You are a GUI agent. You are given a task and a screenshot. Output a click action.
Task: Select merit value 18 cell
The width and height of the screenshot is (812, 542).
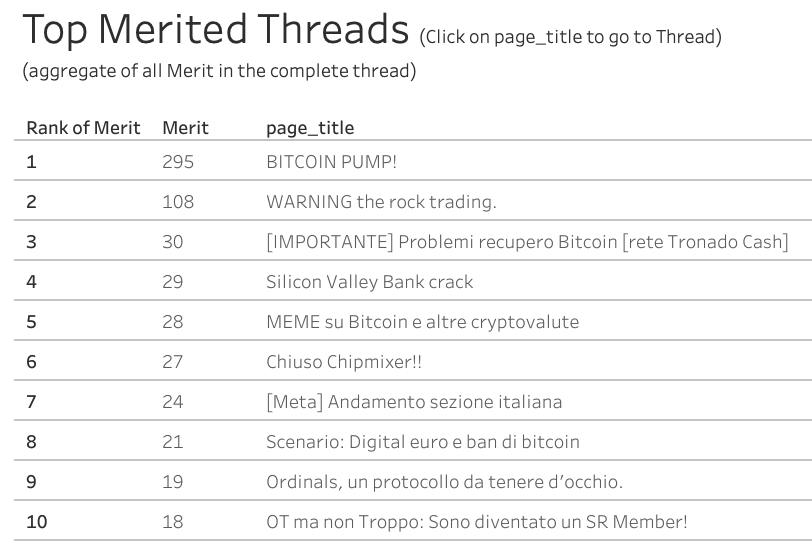click(172, 522)
